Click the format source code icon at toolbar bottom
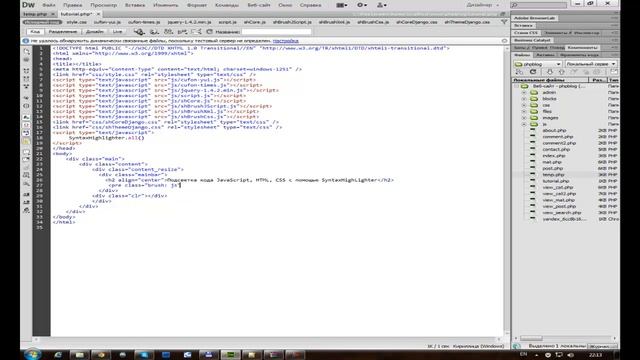Image resolution: width=640 pixels, height=360 pixels. coord(27,211)
